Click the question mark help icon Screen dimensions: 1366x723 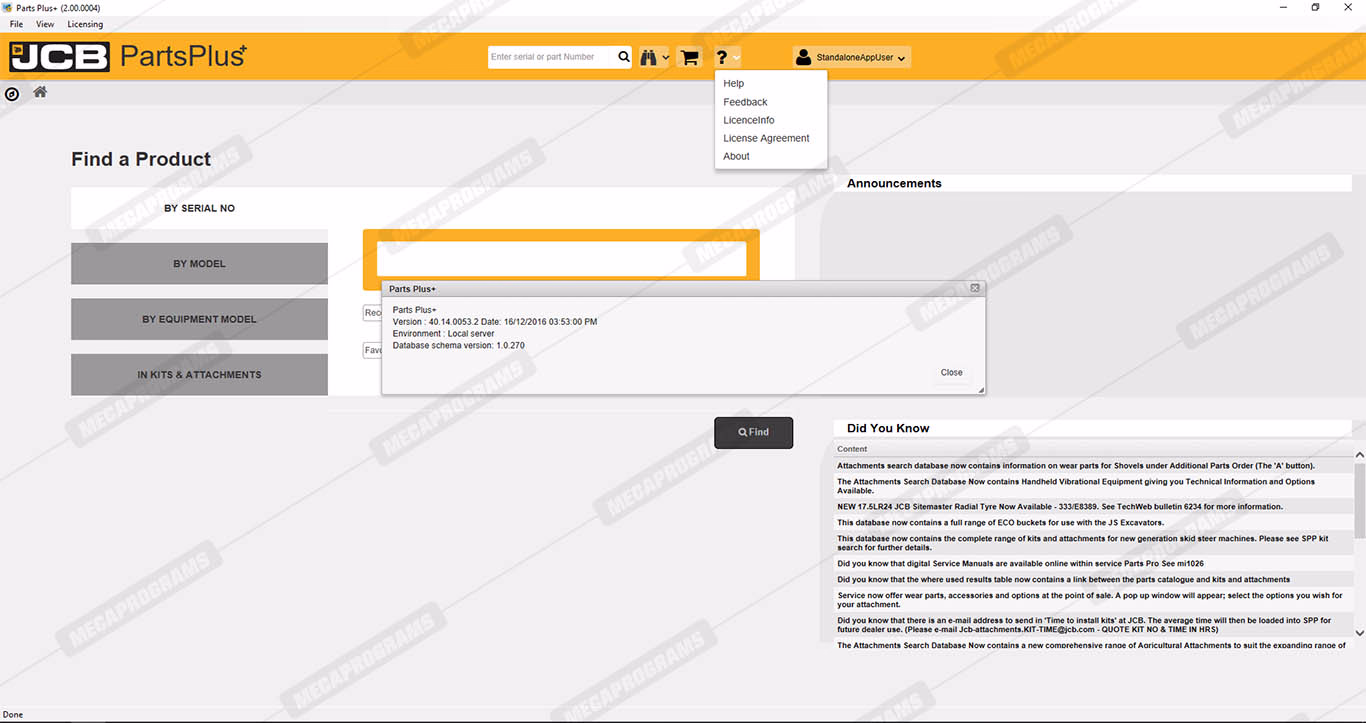tap(721, 58)
